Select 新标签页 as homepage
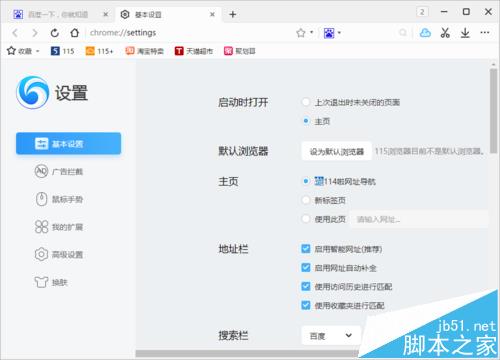Viewport: 500px width, 360px height. 306,200
